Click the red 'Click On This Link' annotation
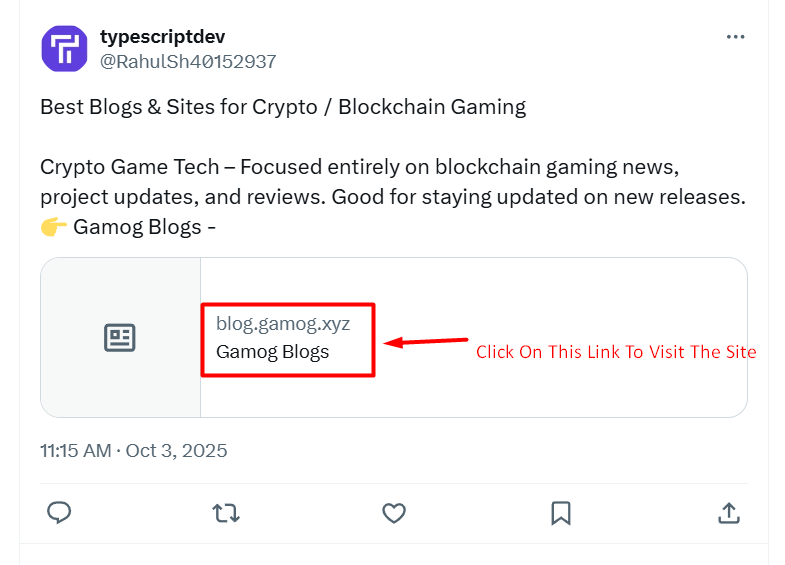The height and width of the screenshot is (565, 785). click(616, 352)
